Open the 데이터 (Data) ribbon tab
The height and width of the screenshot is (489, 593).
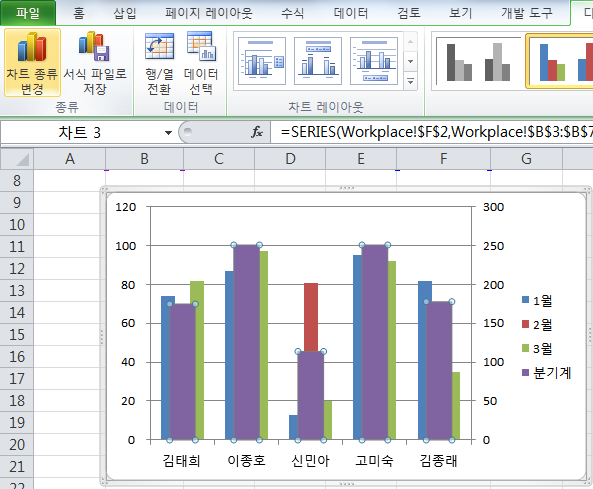(x=351, y=13)
